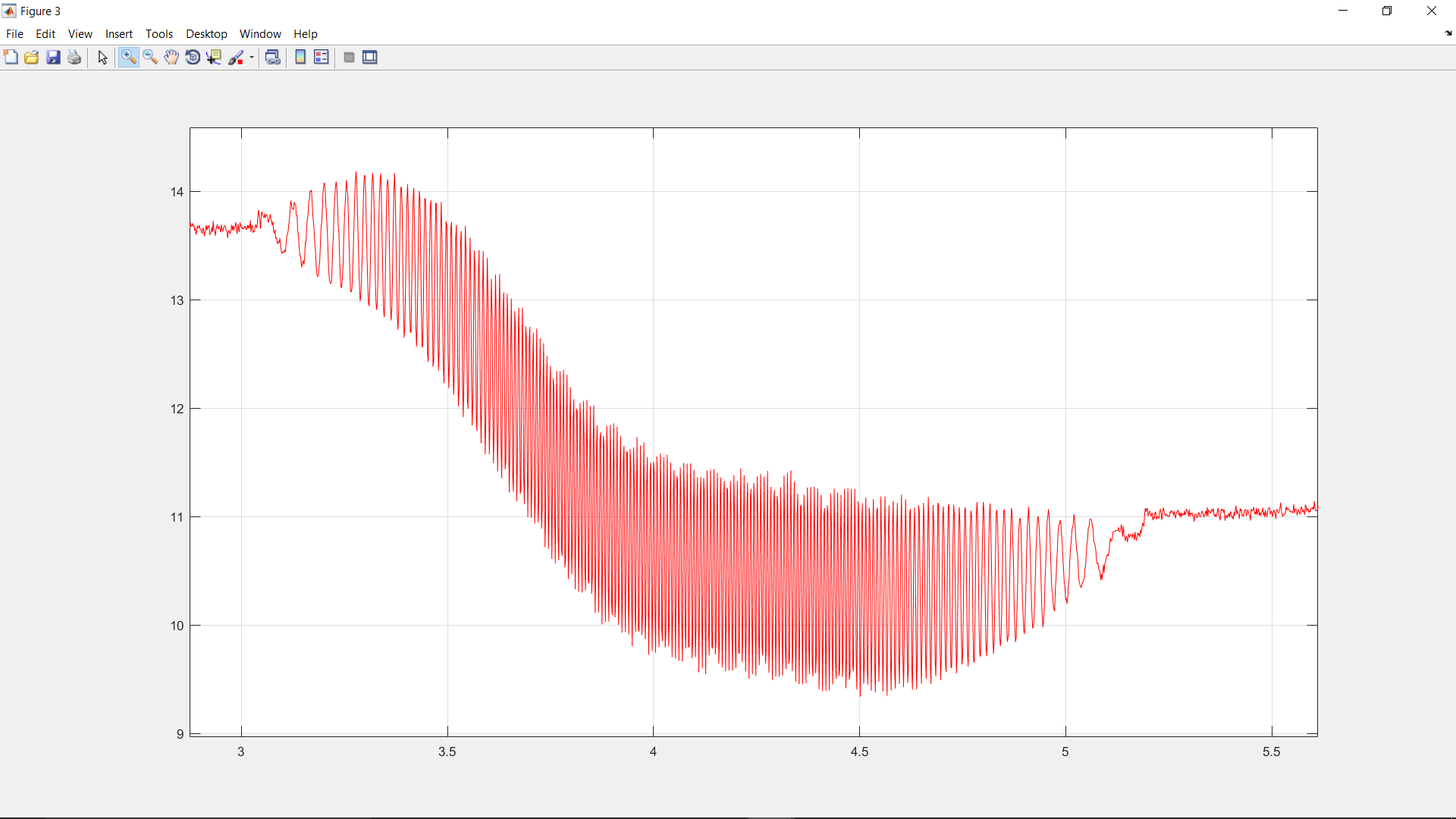Create a new figure
Image resolution: width=1456 pixels, height=819 pixels.
[11, 58]
